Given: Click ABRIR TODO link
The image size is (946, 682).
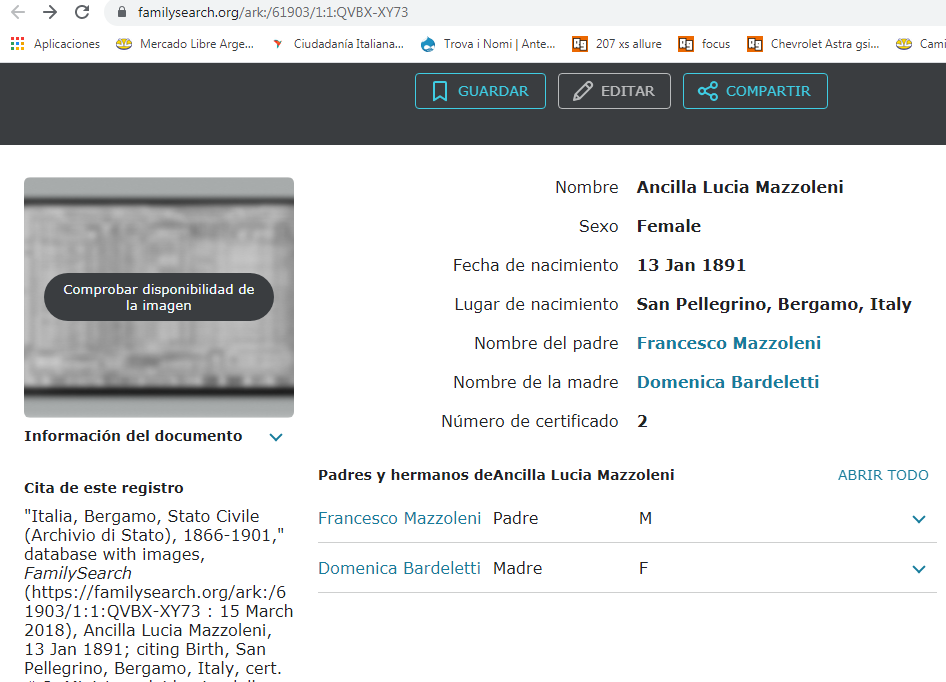Looking at the screenshot, I should coord(883,475).
